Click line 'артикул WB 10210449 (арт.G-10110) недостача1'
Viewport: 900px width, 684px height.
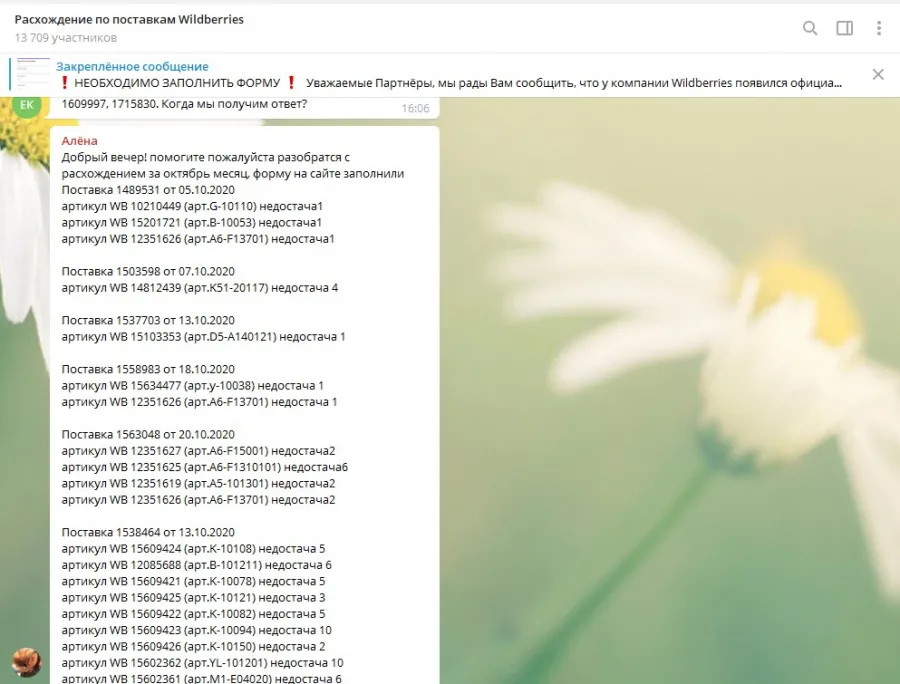[x=192, y=207]
